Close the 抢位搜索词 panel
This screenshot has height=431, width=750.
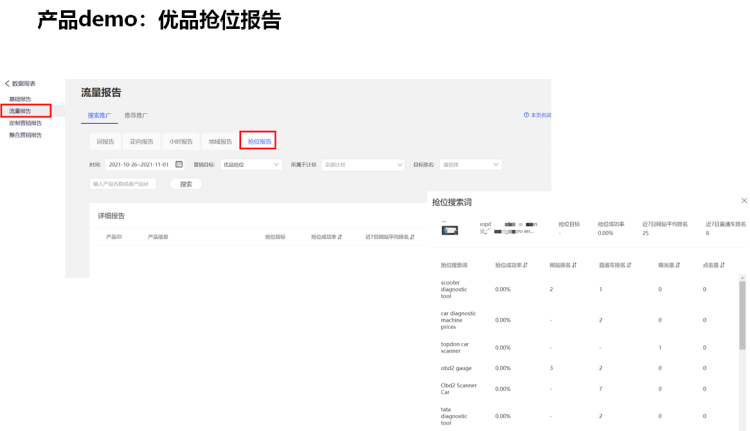(x=743, y=201)
